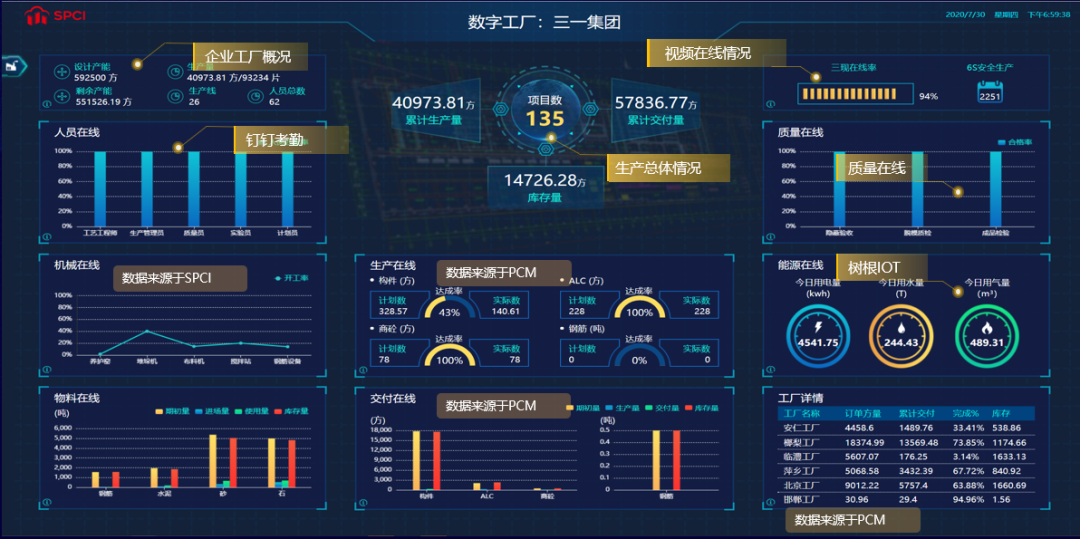Click the 项目数 135 center circle
This screenshot has width=1080, height=539.
pyautogui.click(x=545, y=109)
